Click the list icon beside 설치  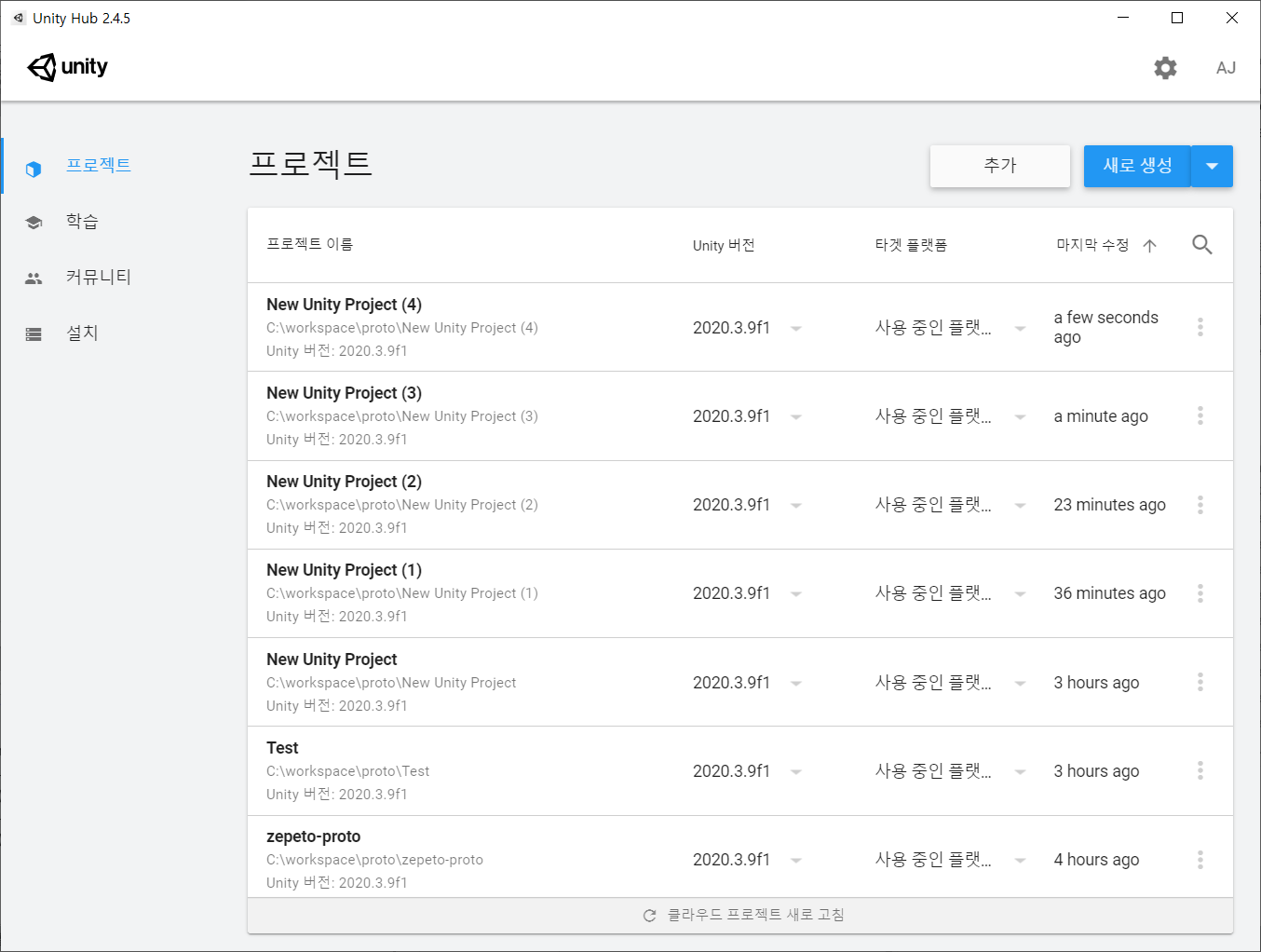(x=34, y=334)
